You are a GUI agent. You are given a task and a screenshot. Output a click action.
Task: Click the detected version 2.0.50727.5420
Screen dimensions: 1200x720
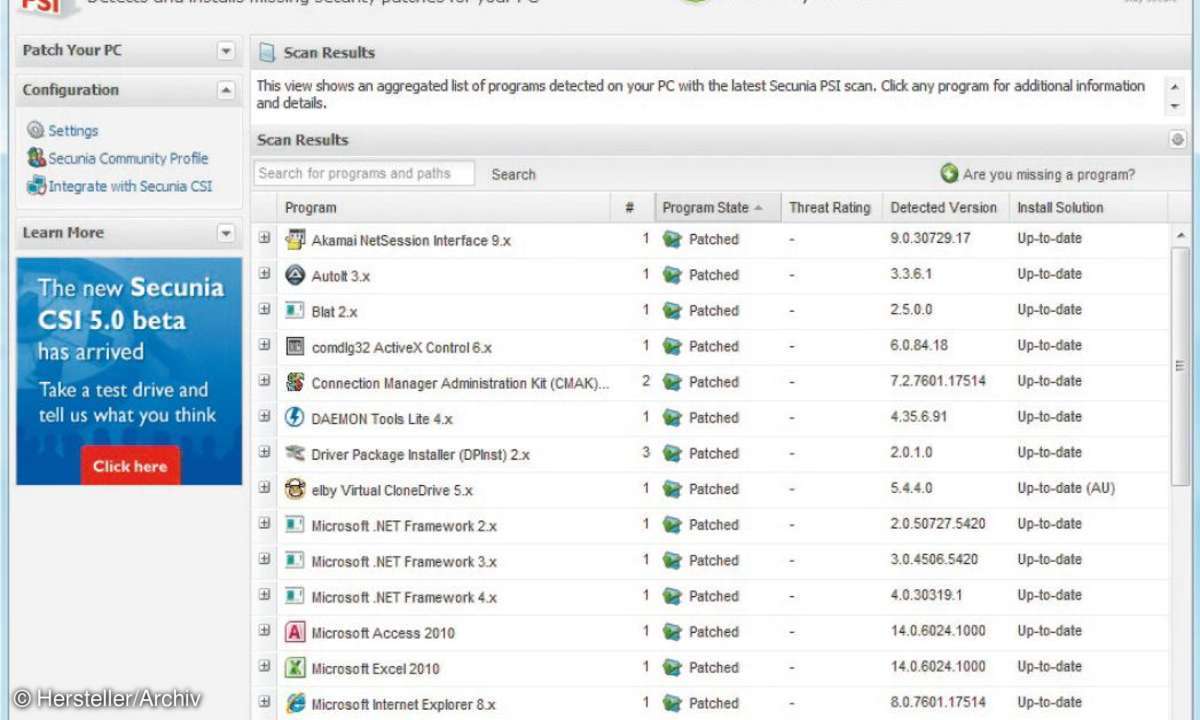click(937, 523)
